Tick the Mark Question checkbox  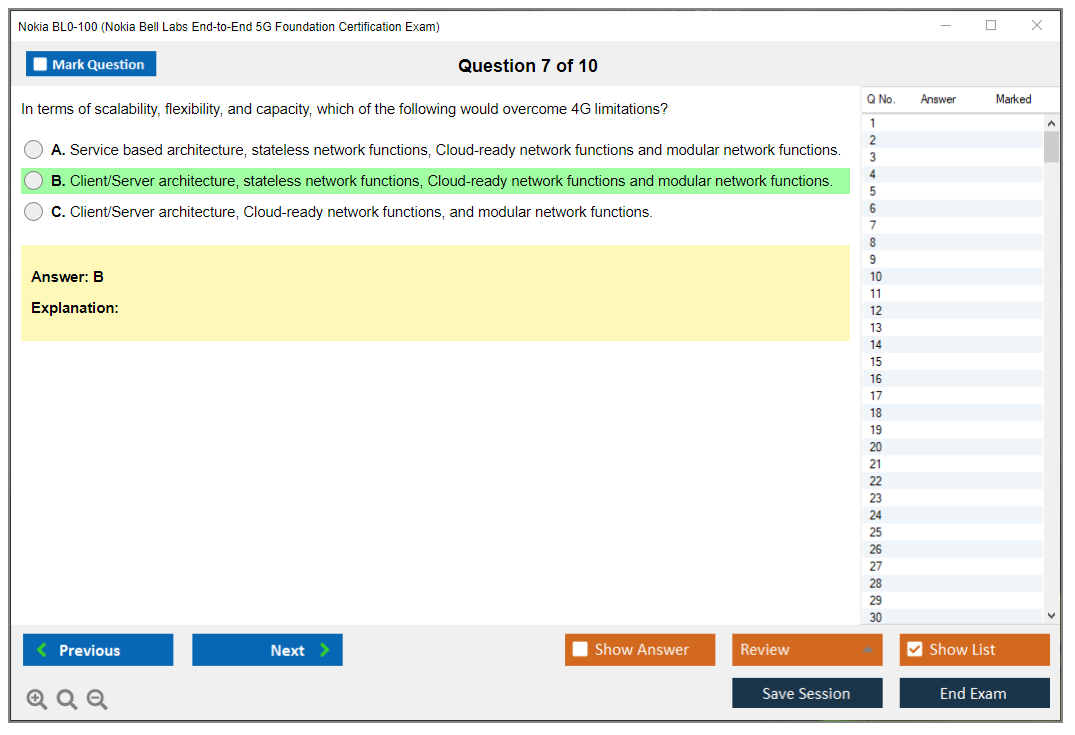pyautogui.click(x=40, y=65)
